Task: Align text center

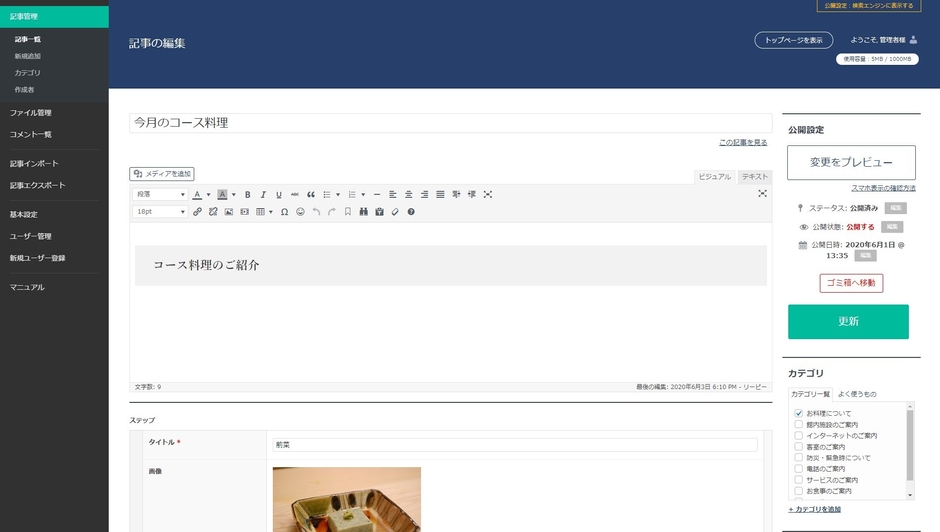Action: pyautogui.click(x=408, y=194)
